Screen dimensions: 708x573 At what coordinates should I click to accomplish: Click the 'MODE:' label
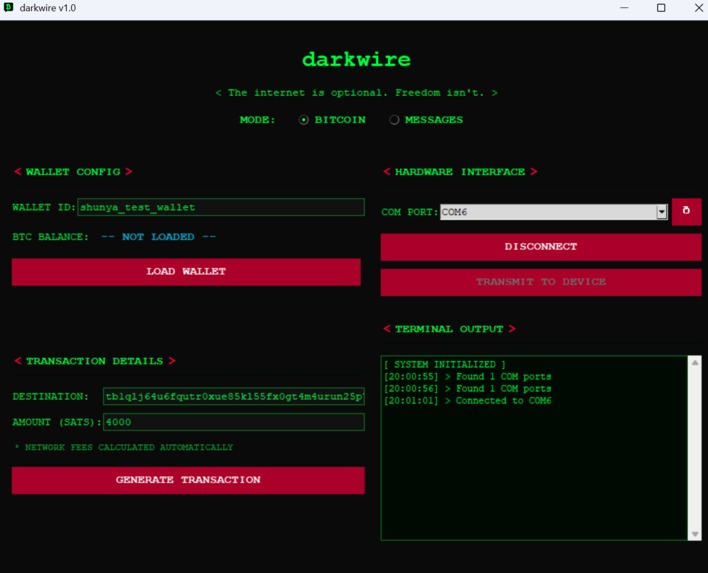[x=257, y=120]
